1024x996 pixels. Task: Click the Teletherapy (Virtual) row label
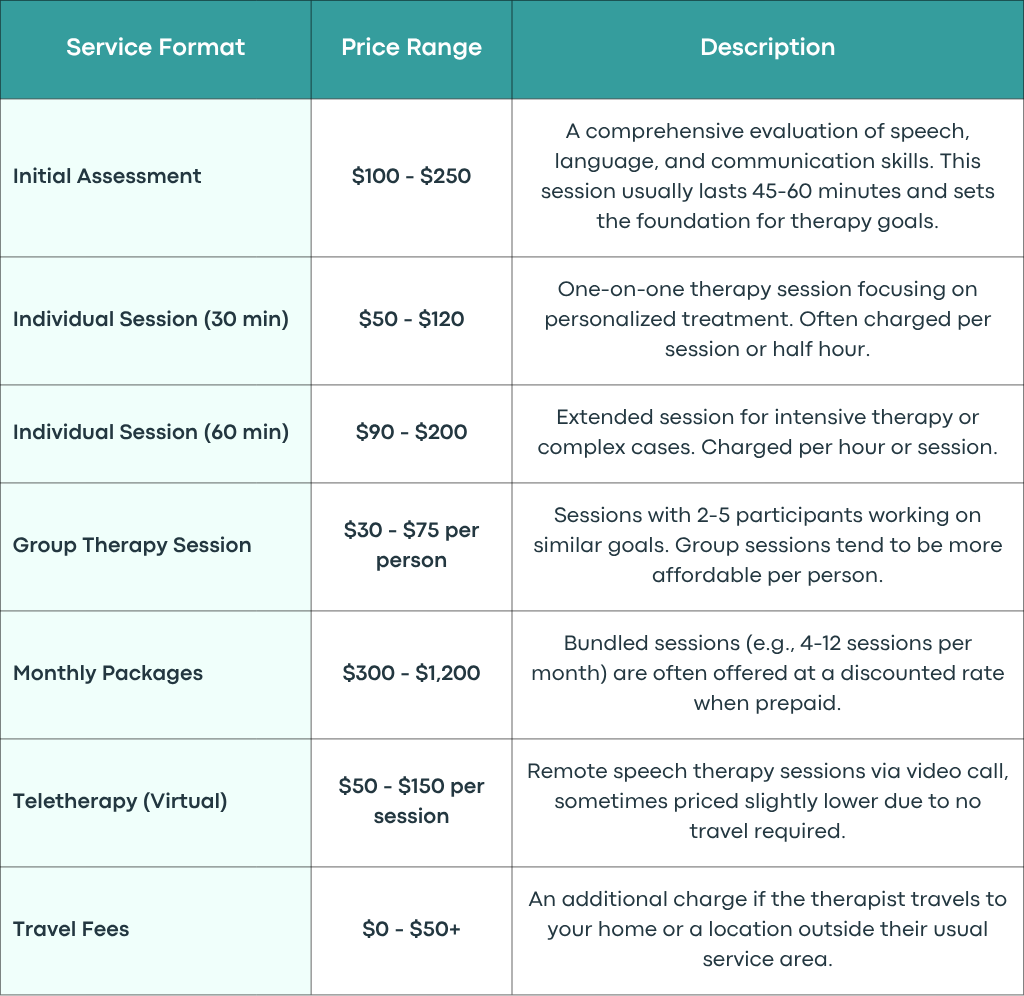click(x=120, y=801)
